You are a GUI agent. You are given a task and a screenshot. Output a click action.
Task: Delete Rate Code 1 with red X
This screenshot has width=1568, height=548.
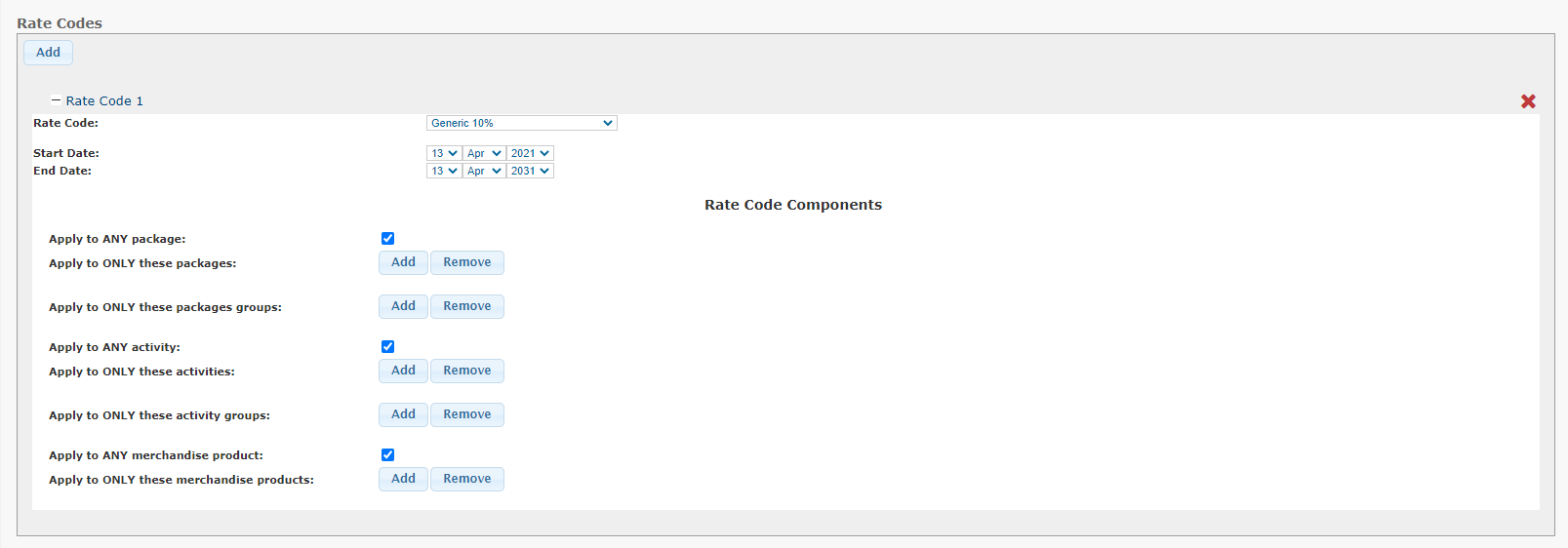[1528, 101]
